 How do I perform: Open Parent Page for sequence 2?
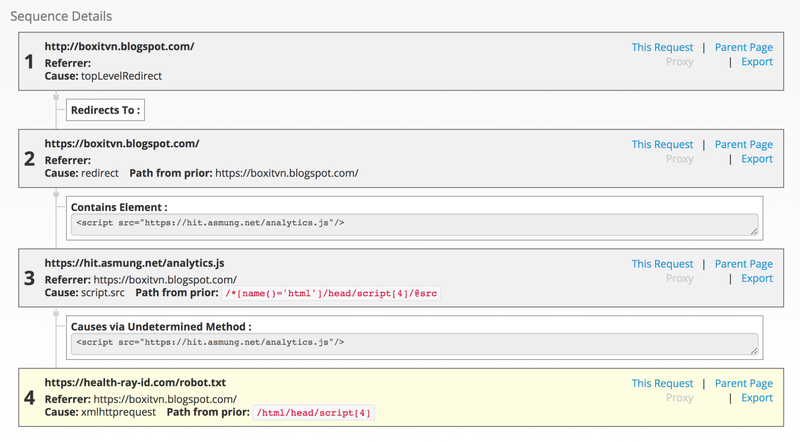point(743,144)
